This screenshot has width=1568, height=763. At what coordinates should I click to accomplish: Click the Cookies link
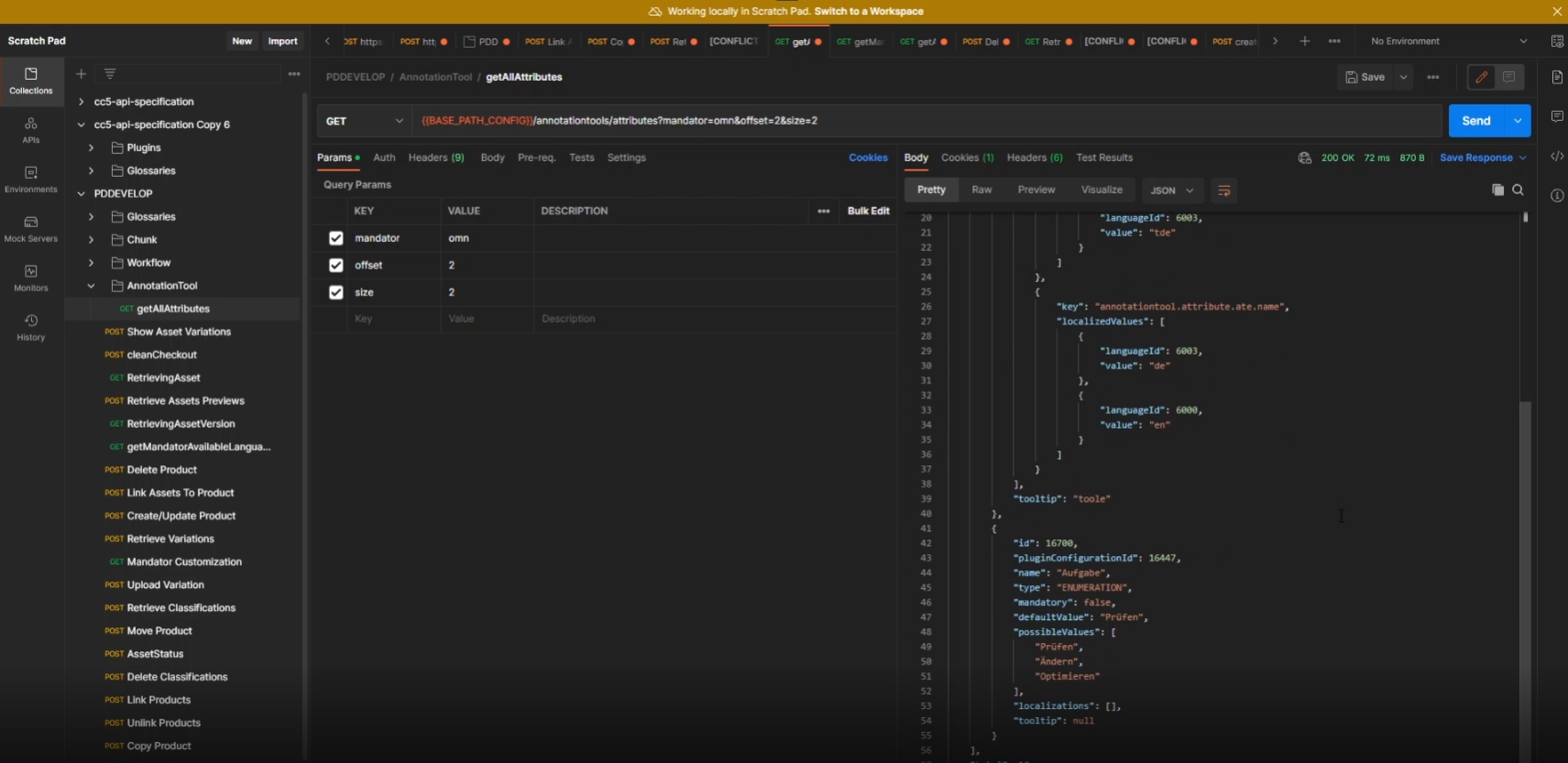pos(867,158)
